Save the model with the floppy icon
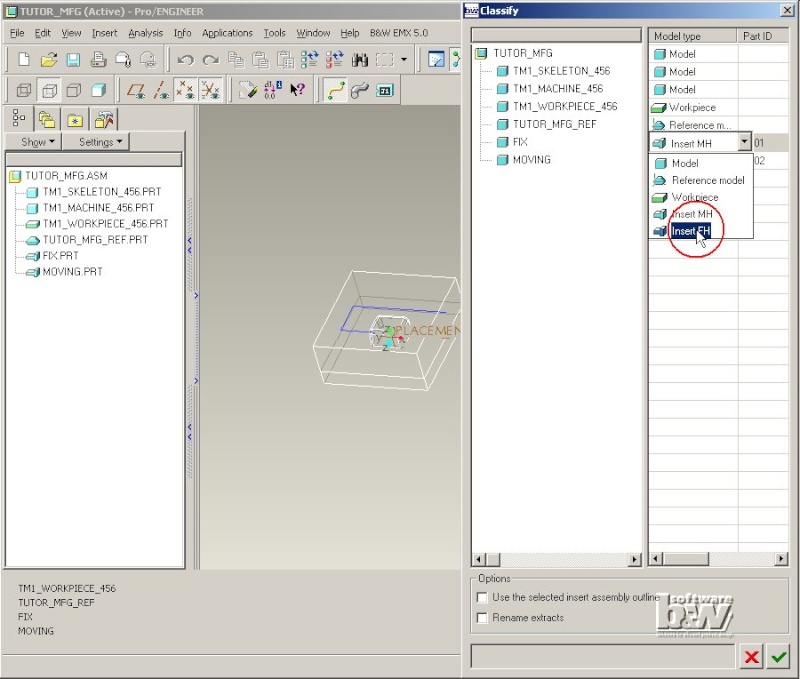The height and width of the screenshot is (679, 800). point(73,60)
